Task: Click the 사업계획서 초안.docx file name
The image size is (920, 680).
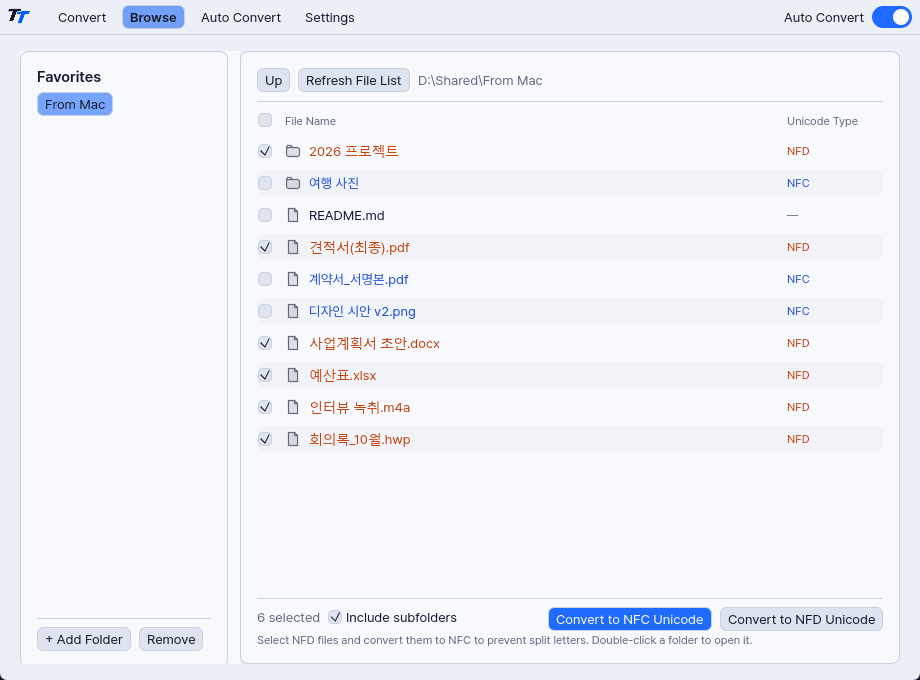Action: click(x=374, y=343)
